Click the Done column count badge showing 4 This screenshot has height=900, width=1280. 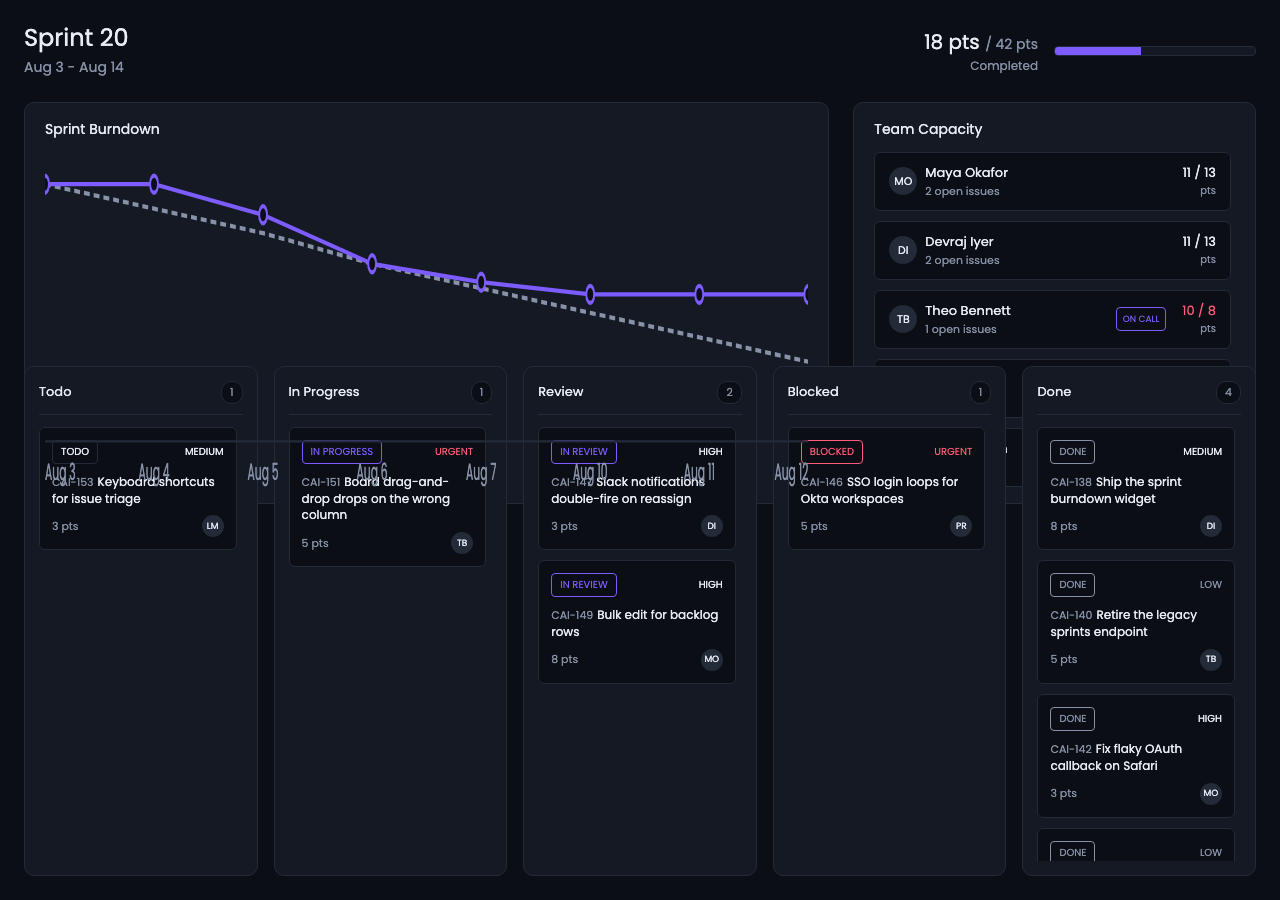[1229, 392]
